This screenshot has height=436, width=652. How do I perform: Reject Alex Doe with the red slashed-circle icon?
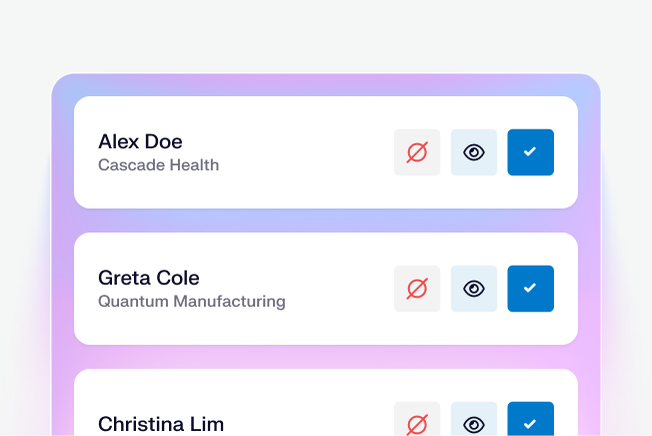click(x=417, y=152)
